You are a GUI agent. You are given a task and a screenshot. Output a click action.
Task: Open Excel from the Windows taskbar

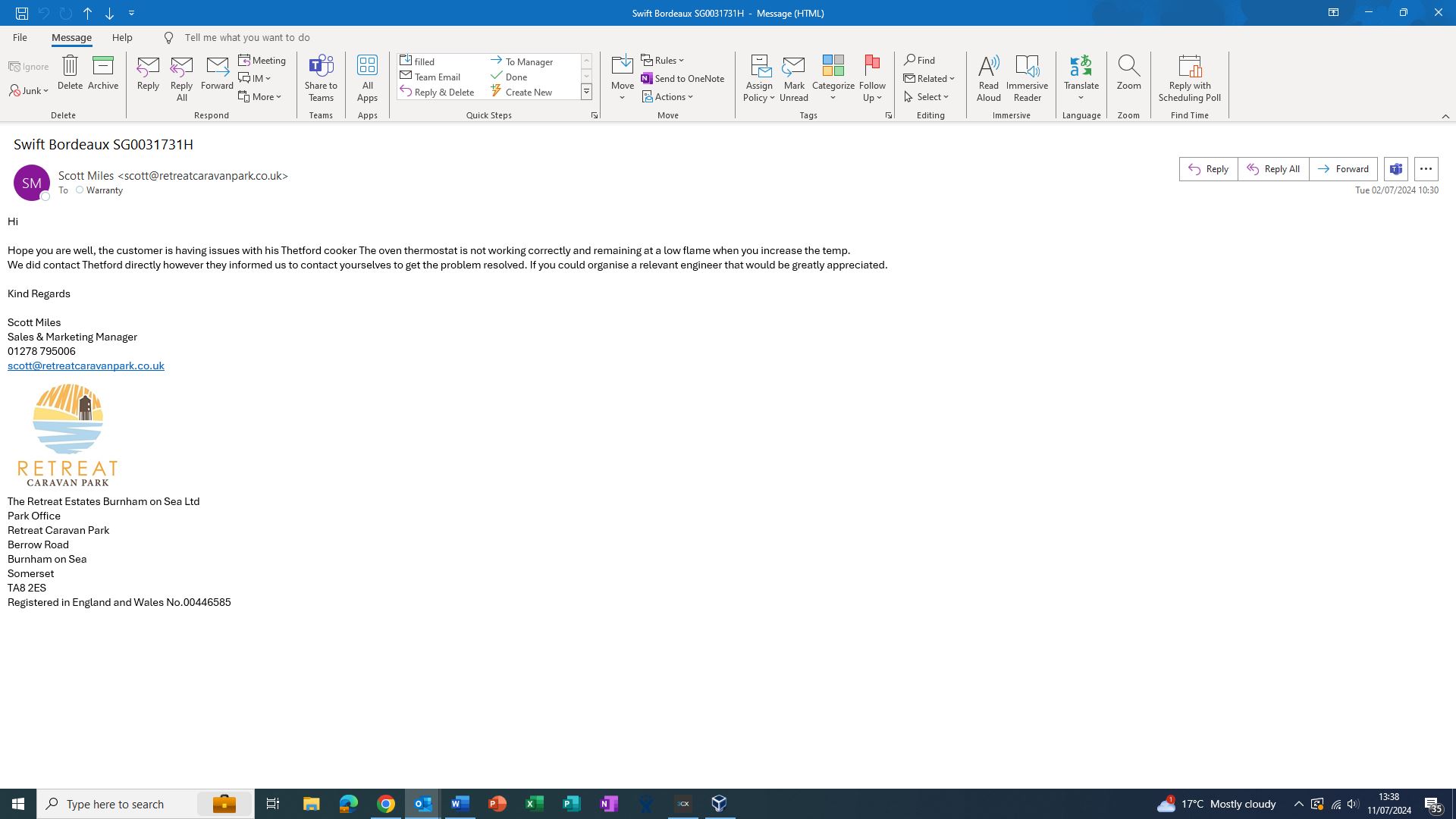pyautogui.click(x=534, y=804)
